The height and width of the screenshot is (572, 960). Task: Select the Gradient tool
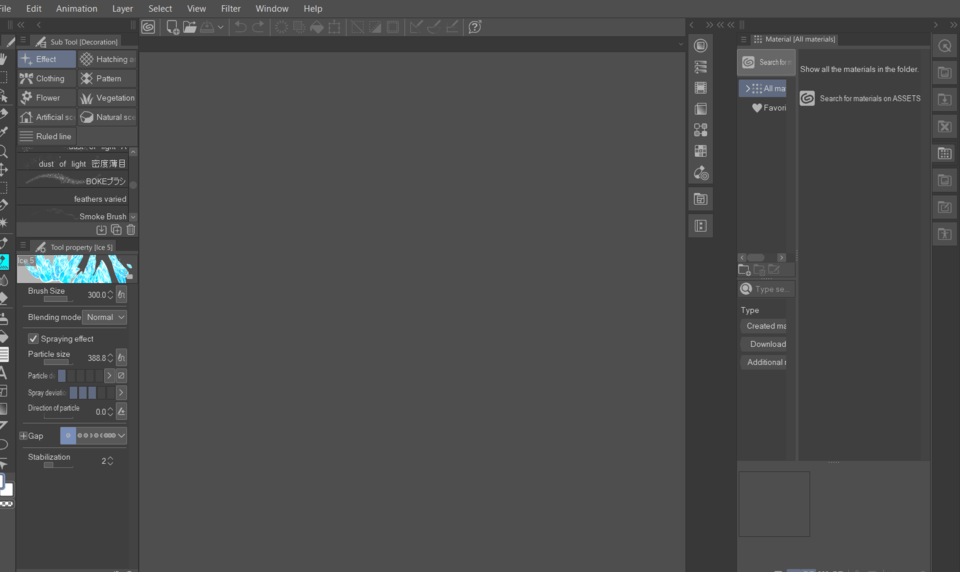4,408
